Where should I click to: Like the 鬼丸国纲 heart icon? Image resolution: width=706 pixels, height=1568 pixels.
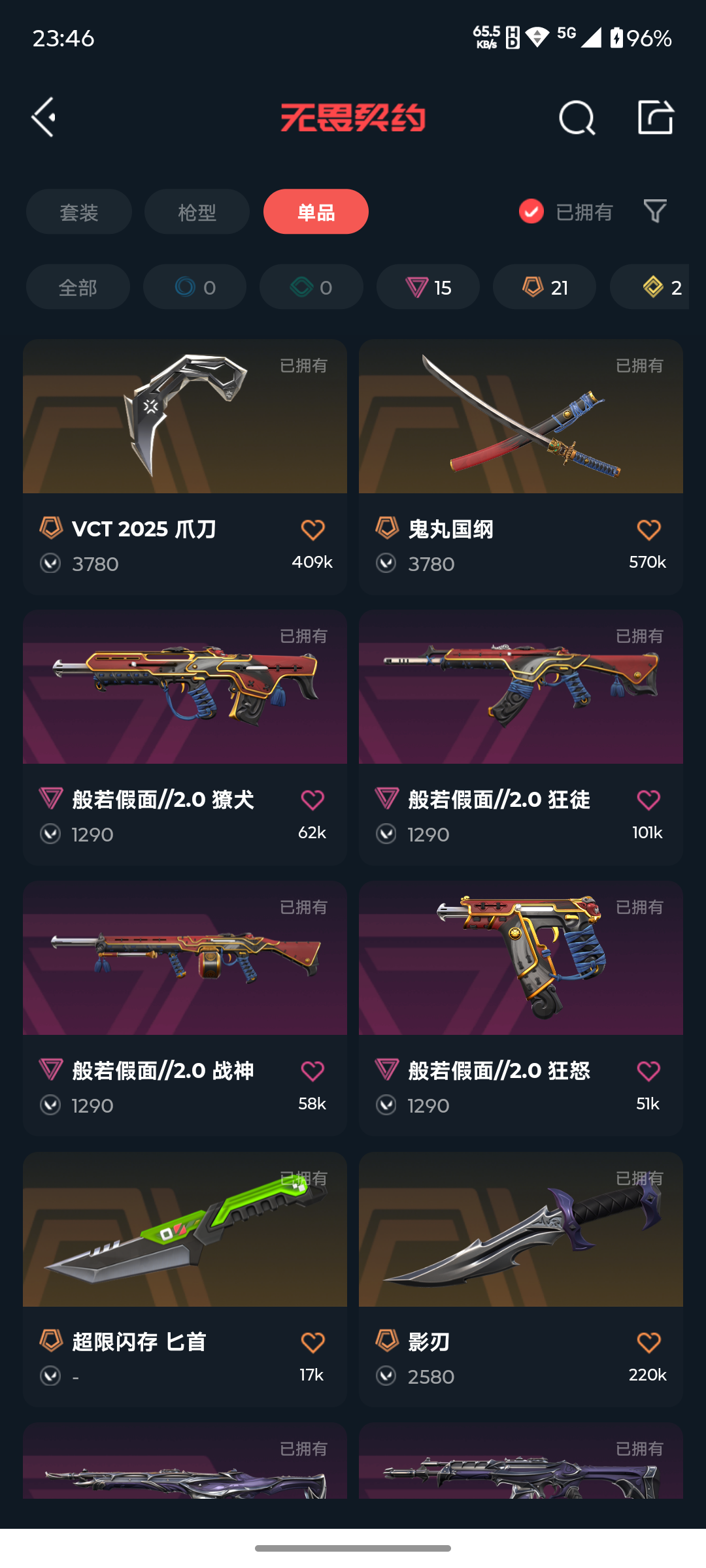tap(648, 529)
